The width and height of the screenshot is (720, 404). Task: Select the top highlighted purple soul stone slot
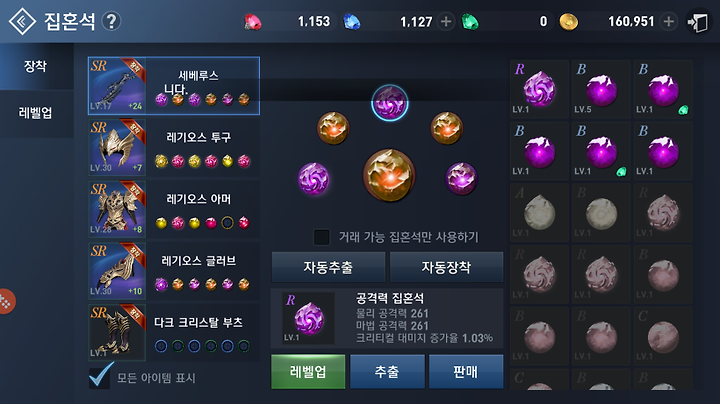[389, 103]
